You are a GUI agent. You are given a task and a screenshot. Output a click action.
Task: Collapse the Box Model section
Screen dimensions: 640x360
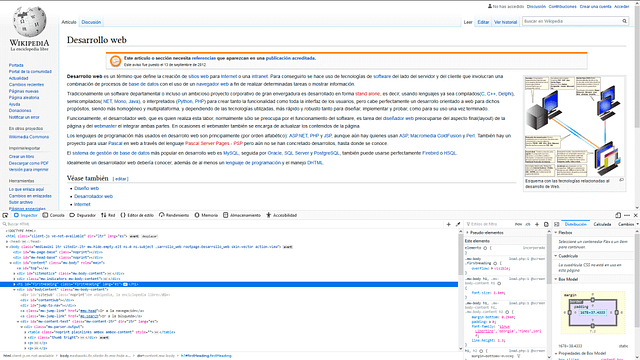click(556, 279)
